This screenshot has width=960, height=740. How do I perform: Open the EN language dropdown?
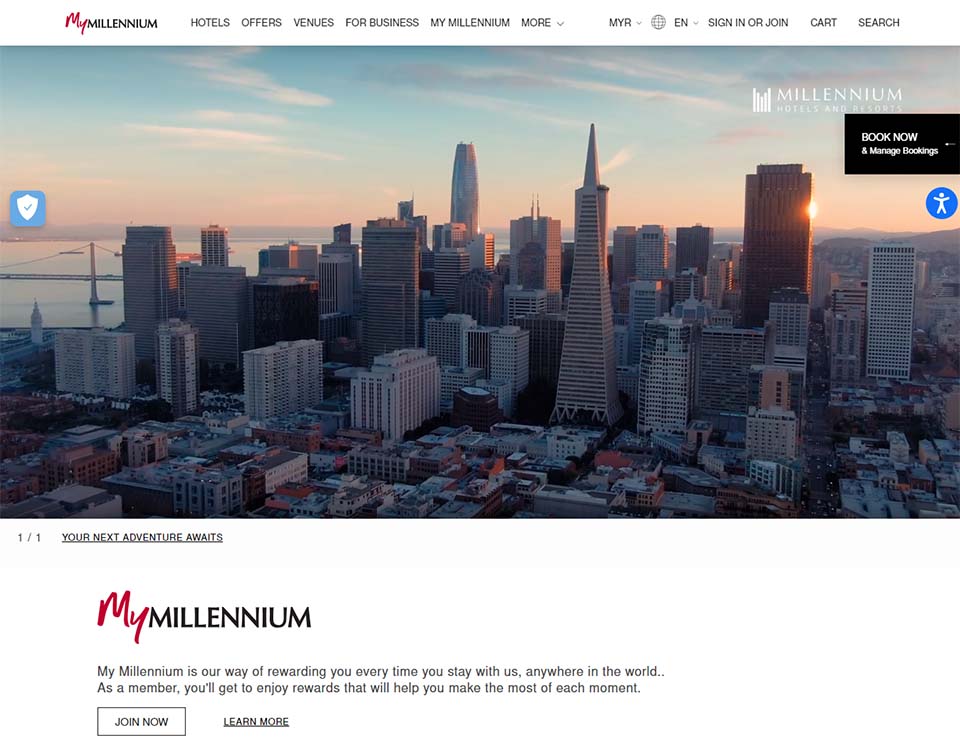[x=686, y=23]
